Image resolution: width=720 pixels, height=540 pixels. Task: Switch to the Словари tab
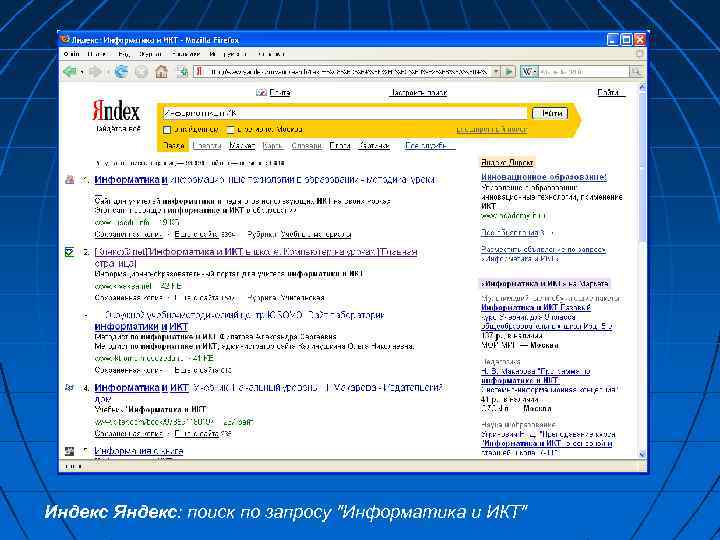click(306, 146)
